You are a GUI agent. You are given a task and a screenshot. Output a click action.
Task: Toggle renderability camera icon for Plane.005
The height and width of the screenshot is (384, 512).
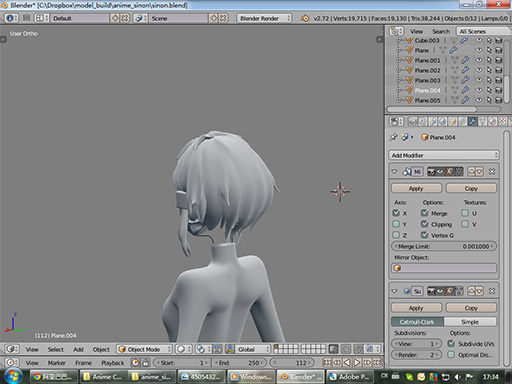(499, 100)
